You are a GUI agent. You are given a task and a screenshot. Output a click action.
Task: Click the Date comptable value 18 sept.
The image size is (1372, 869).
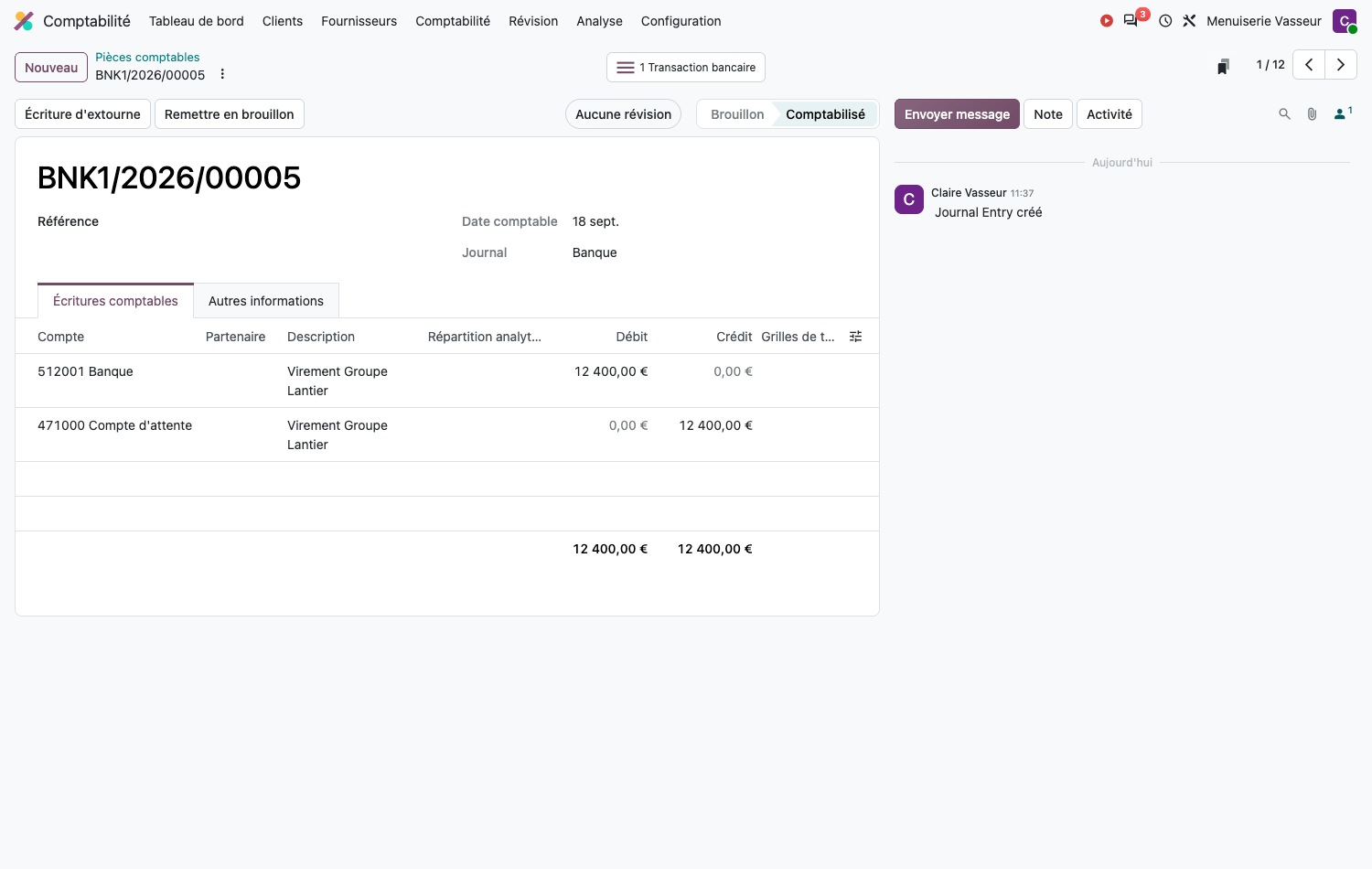[x=595, y=221]
